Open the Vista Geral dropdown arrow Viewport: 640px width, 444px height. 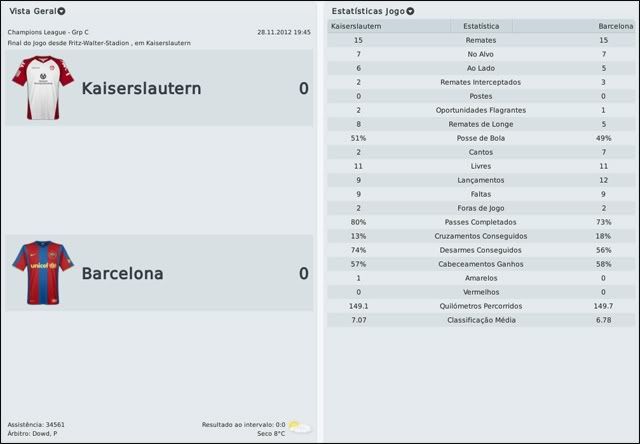(62, 11)
